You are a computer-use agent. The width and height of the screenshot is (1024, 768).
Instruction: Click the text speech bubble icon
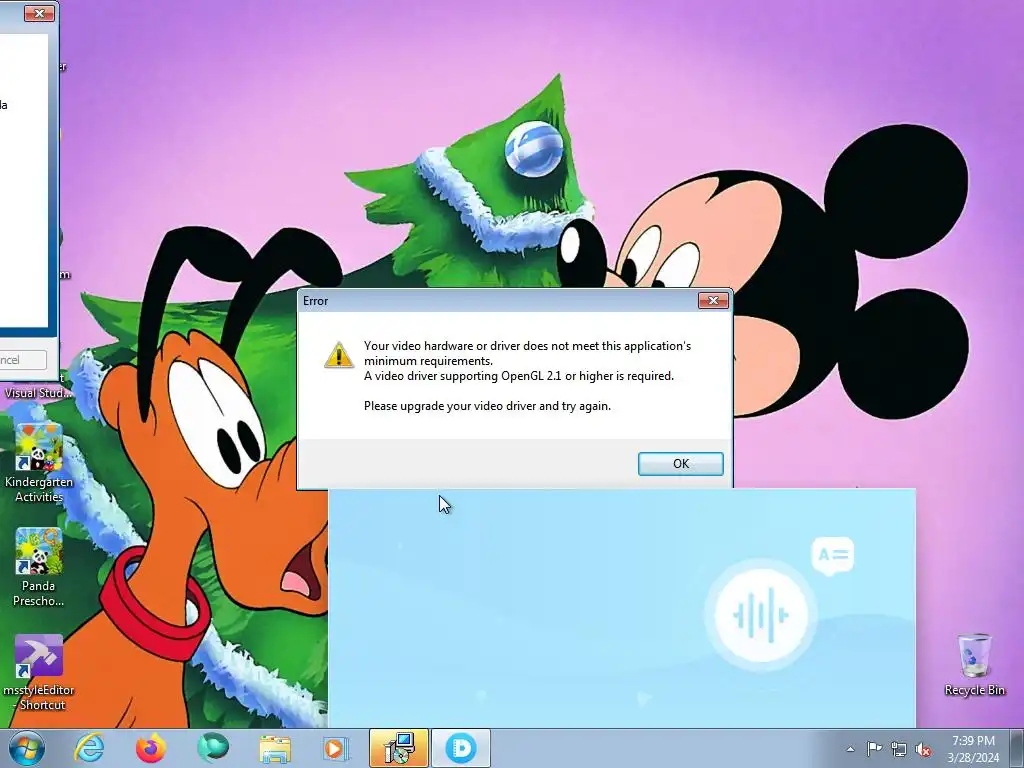point(833,556)
